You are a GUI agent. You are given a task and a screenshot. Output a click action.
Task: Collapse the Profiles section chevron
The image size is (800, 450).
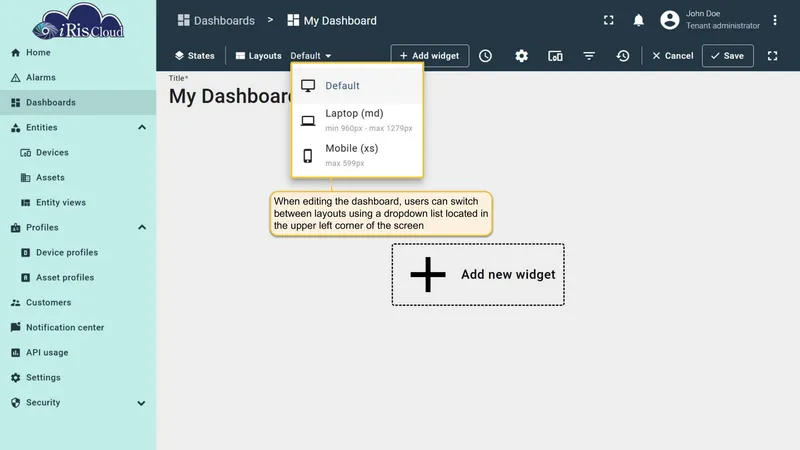142,228
